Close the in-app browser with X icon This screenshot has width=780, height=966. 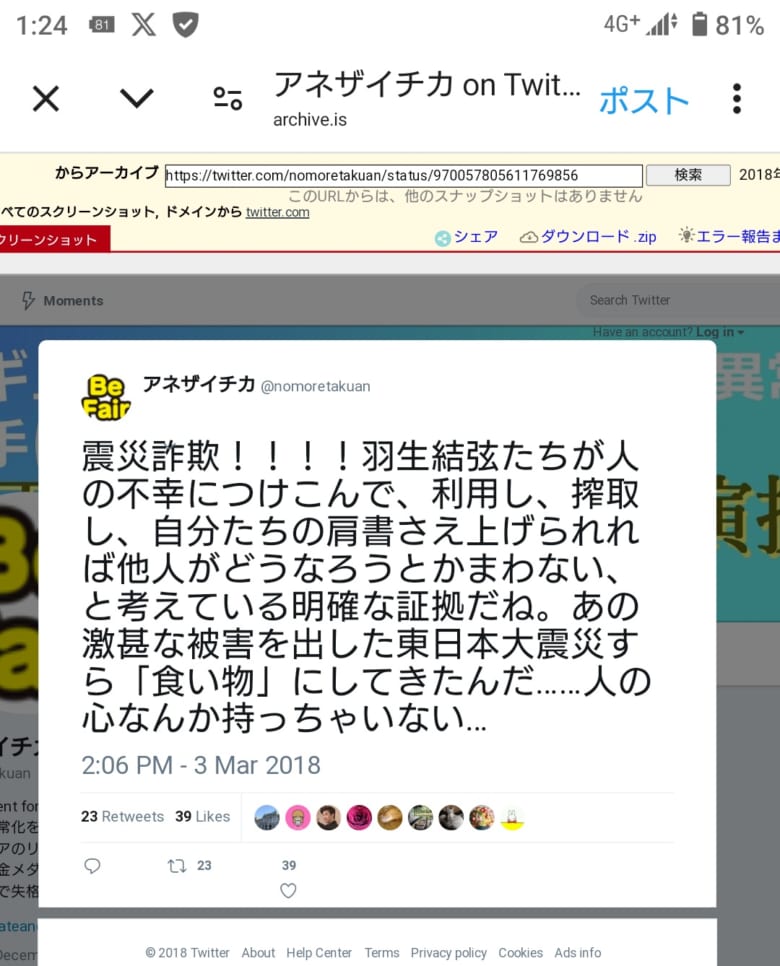tap(46, 99)
